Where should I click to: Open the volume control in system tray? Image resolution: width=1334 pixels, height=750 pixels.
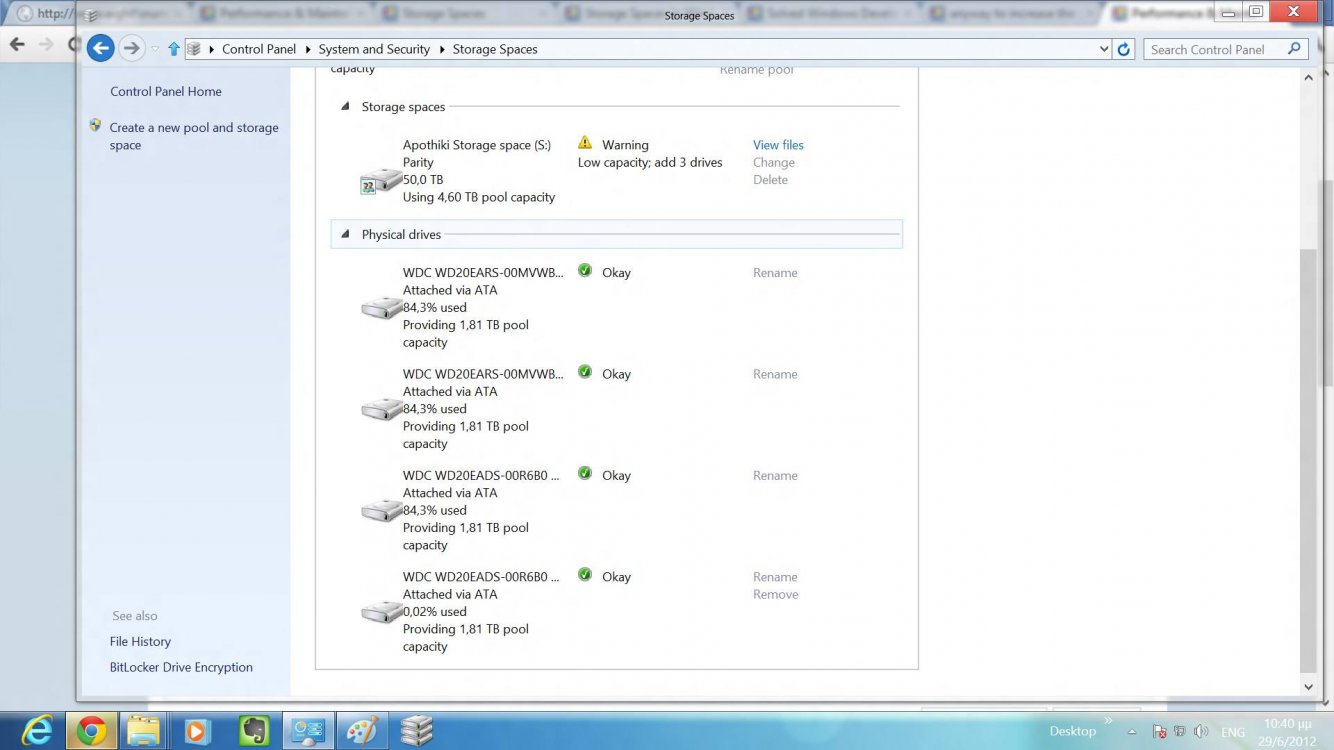pyautogui.click(x=1201, y=732)
